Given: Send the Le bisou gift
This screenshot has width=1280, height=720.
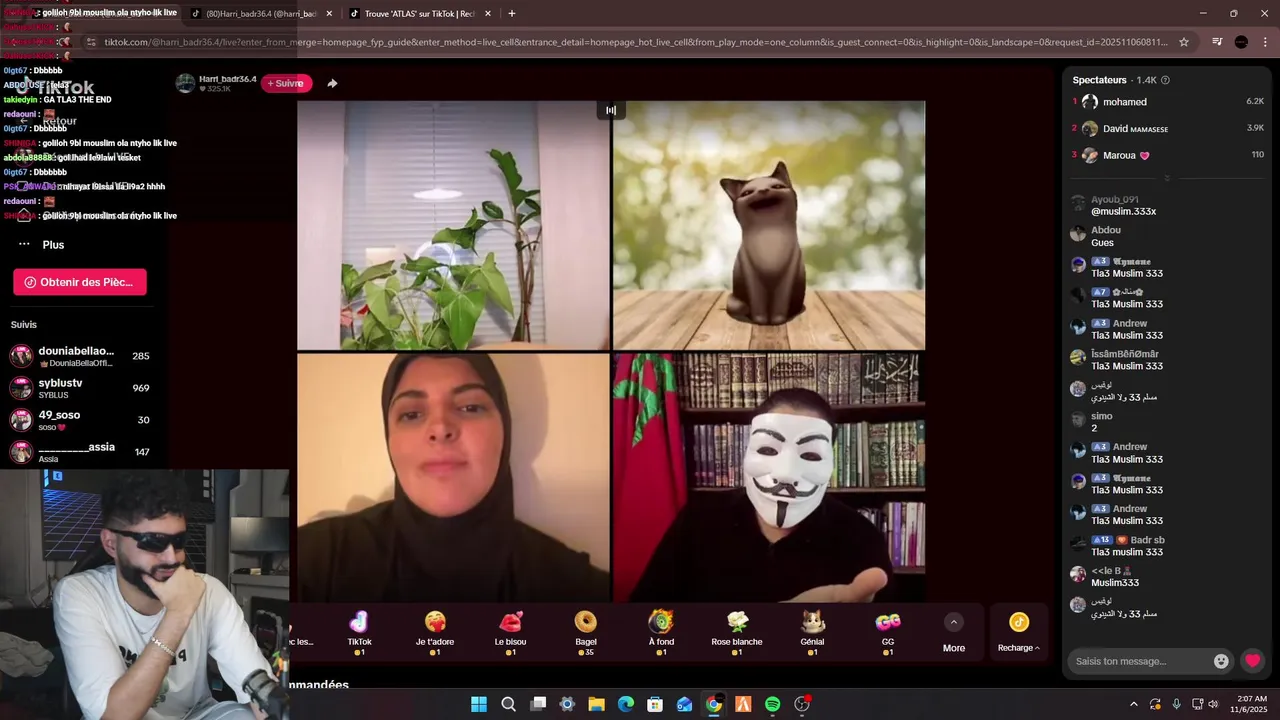Looking at the screenshot, I should (x=510, y=633).
